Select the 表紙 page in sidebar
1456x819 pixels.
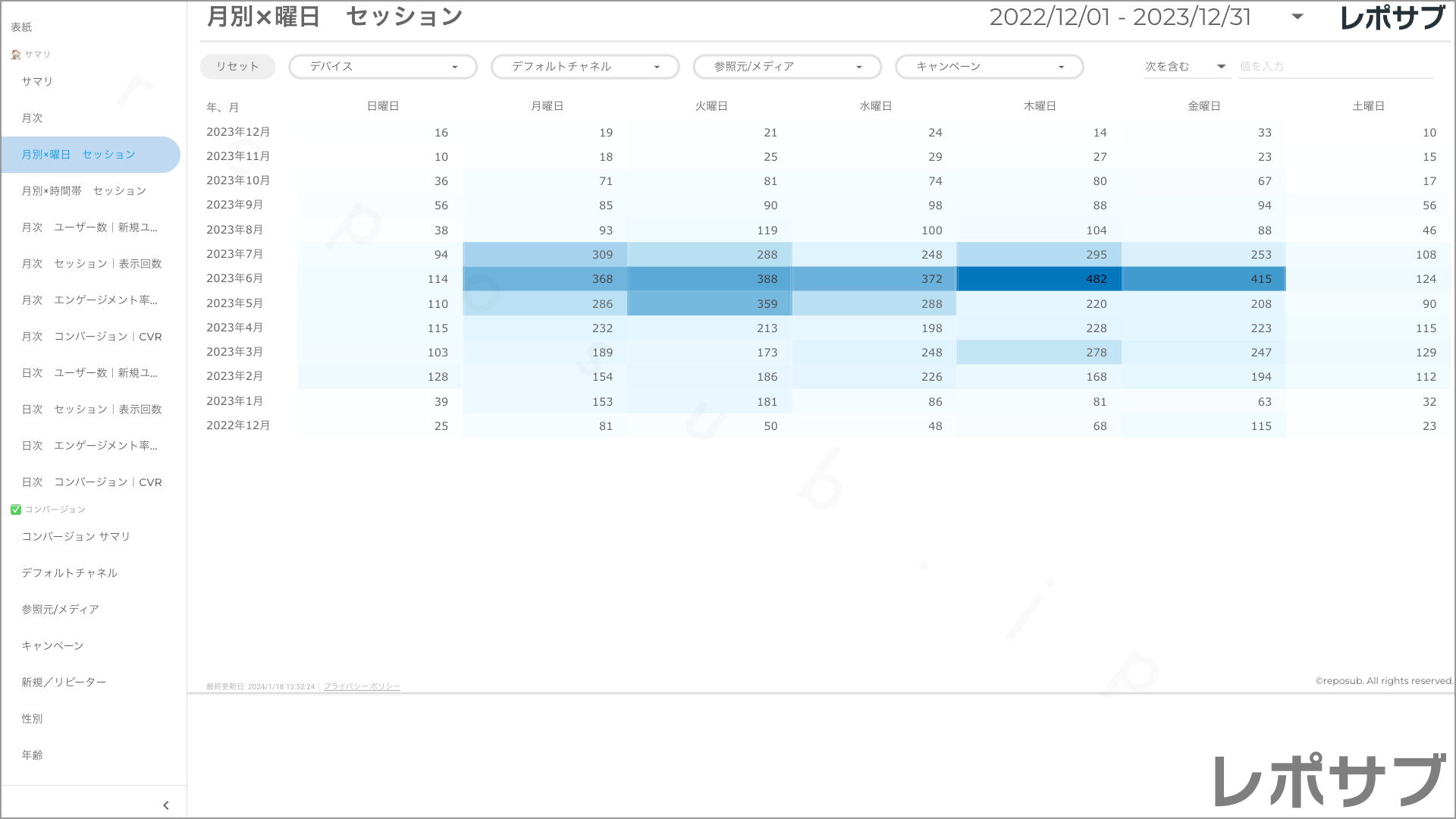click(x=21, y=27)
